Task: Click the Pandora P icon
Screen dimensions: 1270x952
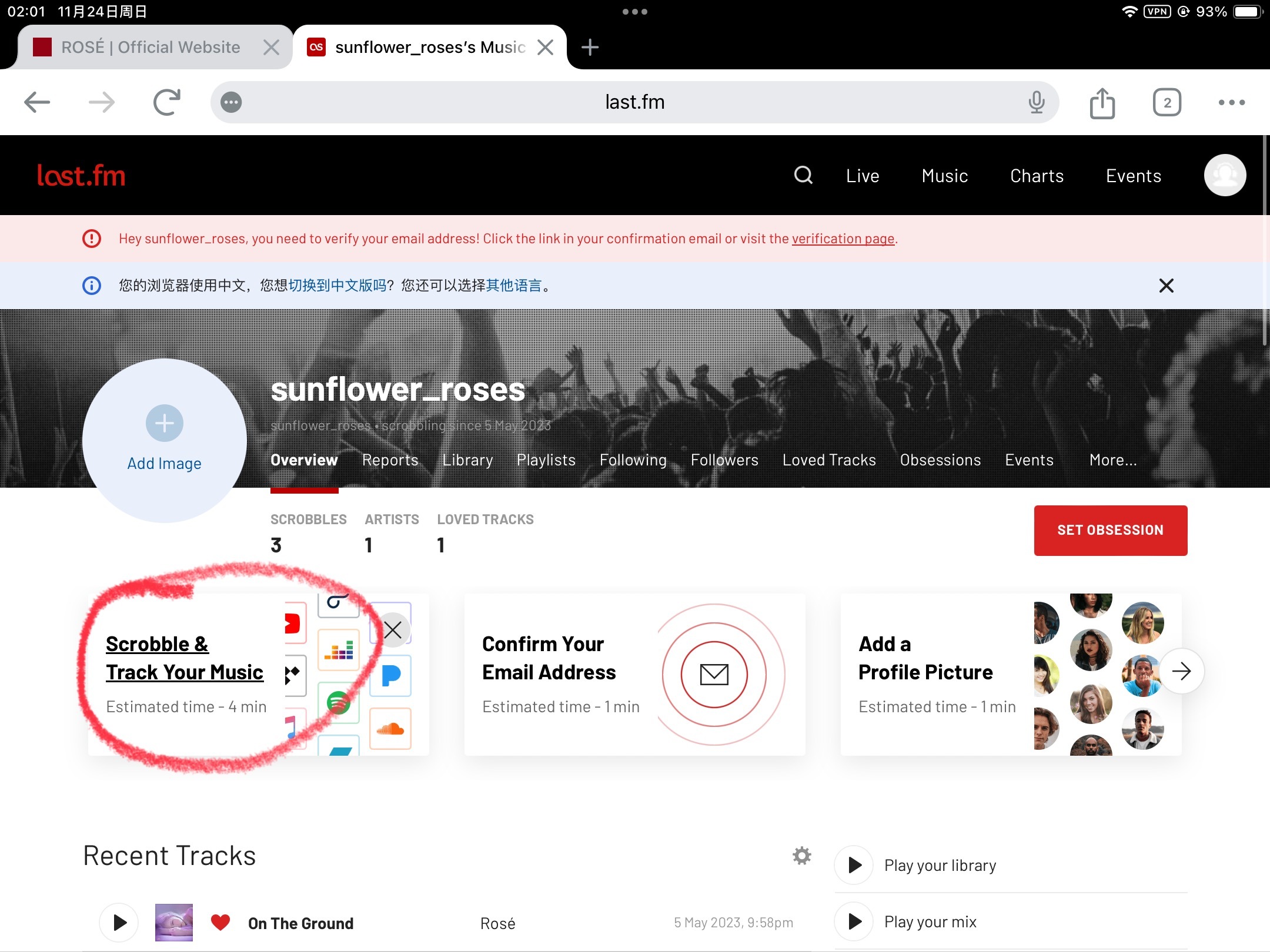Action: point(391,676)
